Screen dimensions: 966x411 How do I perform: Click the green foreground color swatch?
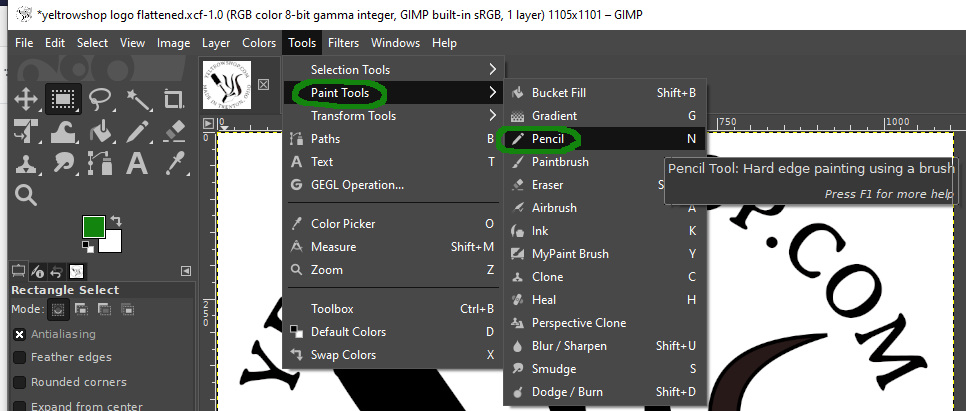click(x=94, y=228)
